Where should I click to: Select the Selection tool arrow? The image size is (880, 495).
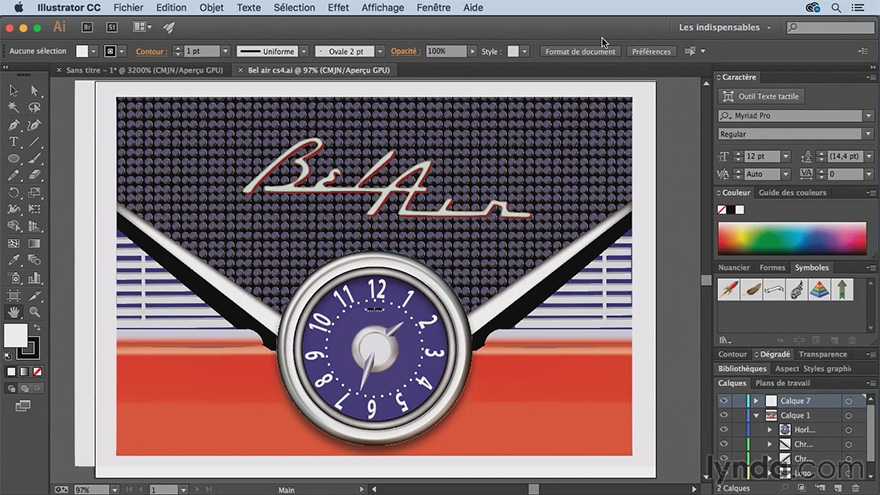(x=13, y=90)
